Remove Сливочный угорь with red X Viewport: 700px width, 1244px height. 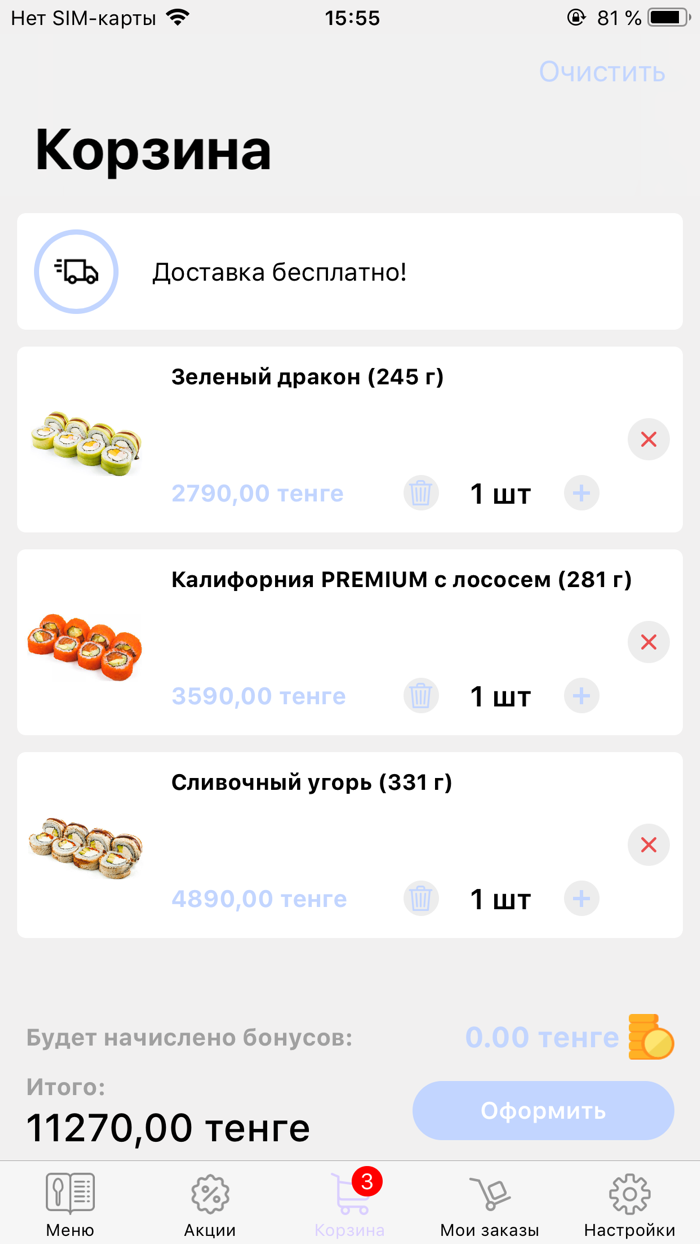click(648, 845)
